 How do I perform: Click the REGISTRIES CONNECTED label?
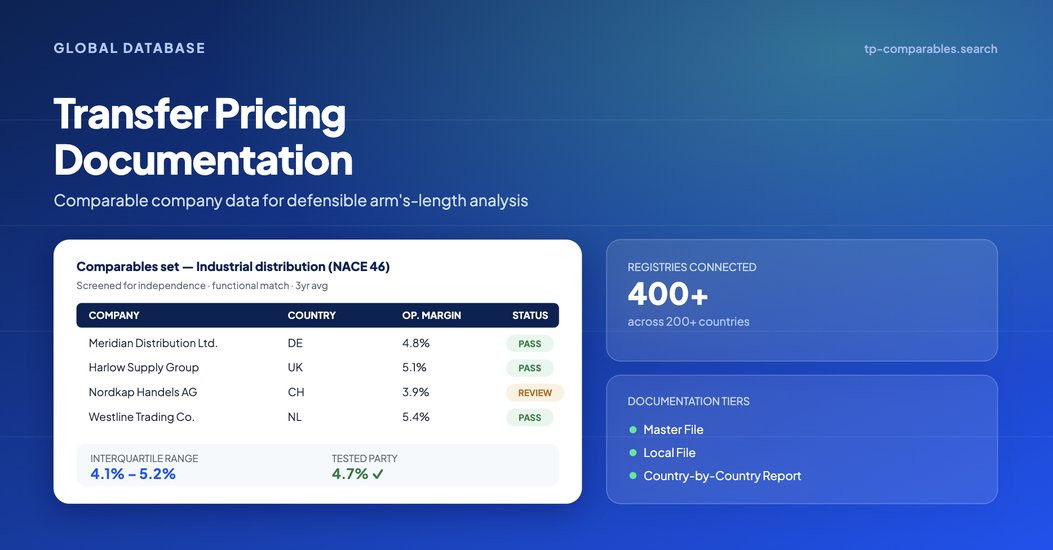pyautogui.click(x=692, y=267)
